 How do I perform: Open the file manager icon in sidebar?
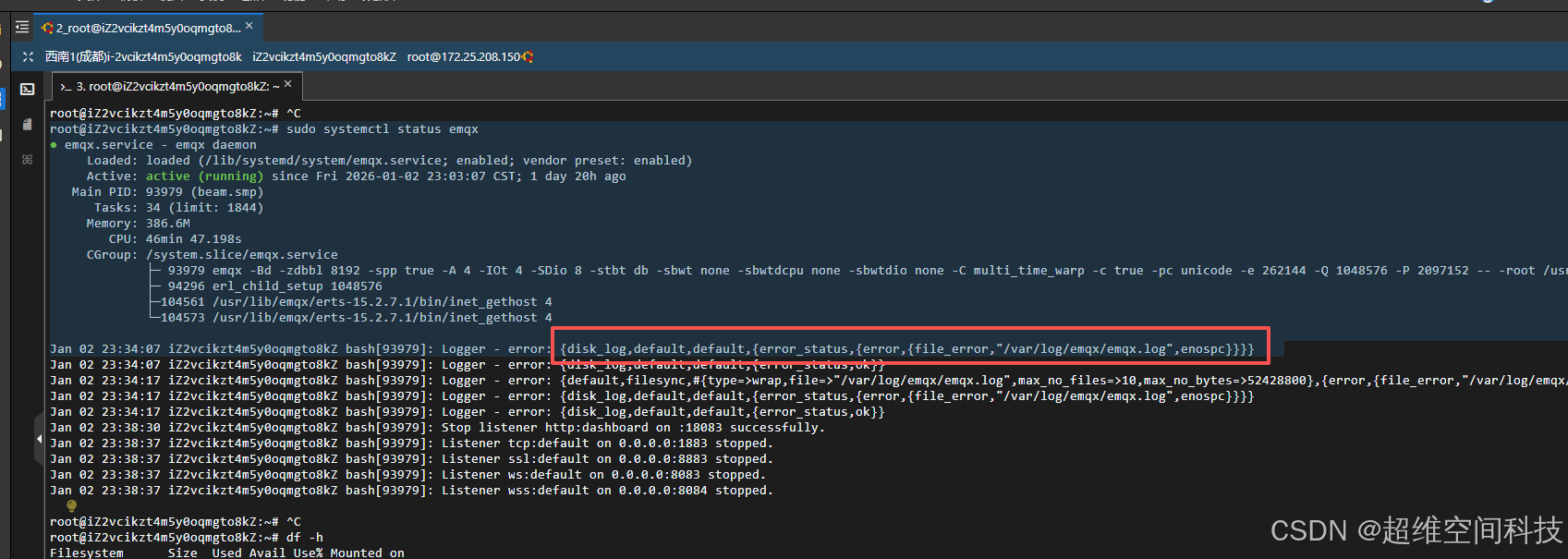tap(28, 124)
